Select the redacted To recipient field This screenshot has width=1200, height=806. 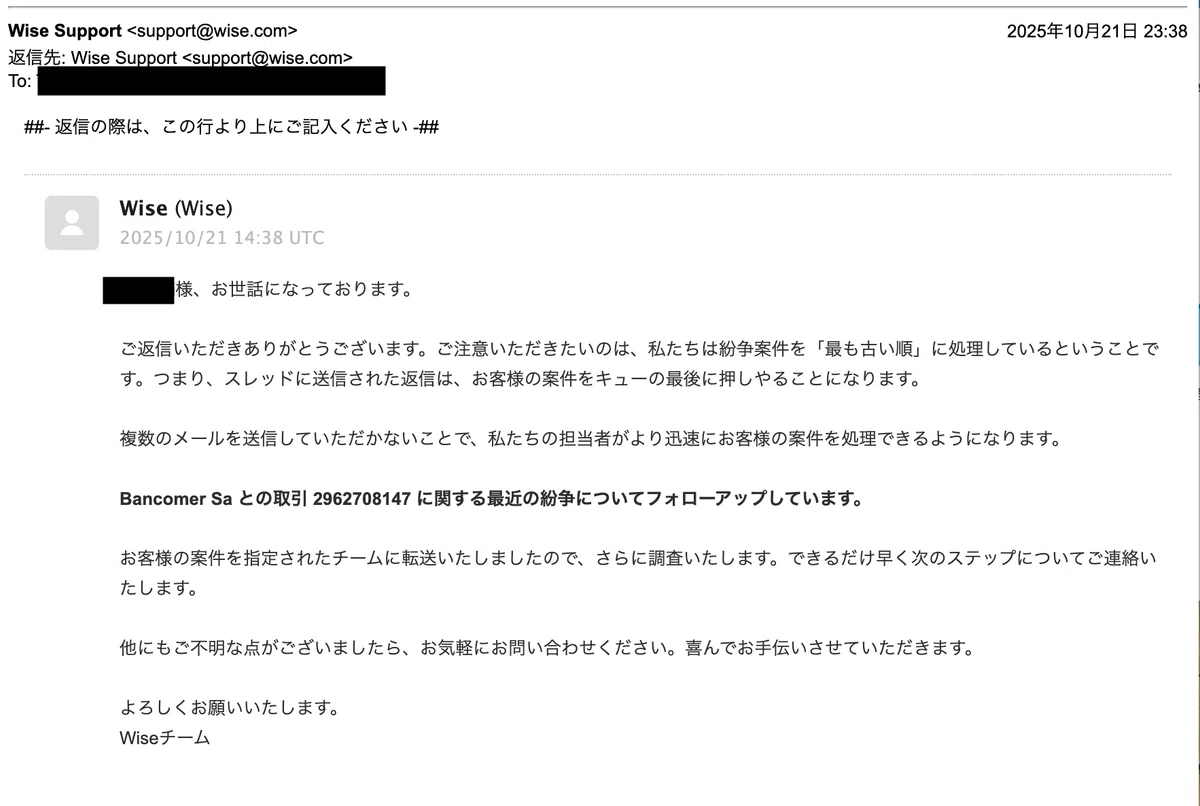coord(210,81)
